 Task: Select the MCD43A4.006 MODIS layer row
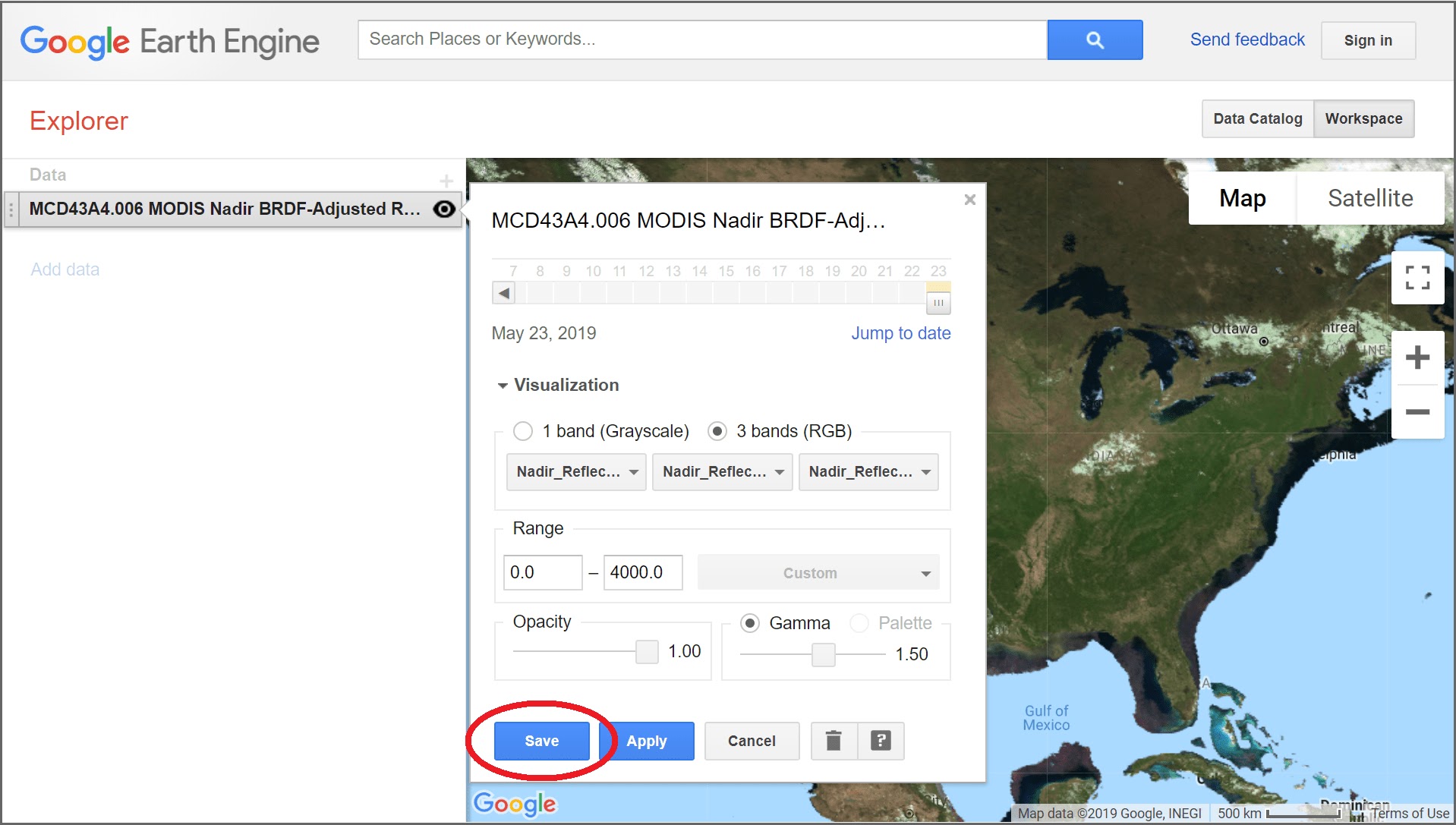click(233, 209)
